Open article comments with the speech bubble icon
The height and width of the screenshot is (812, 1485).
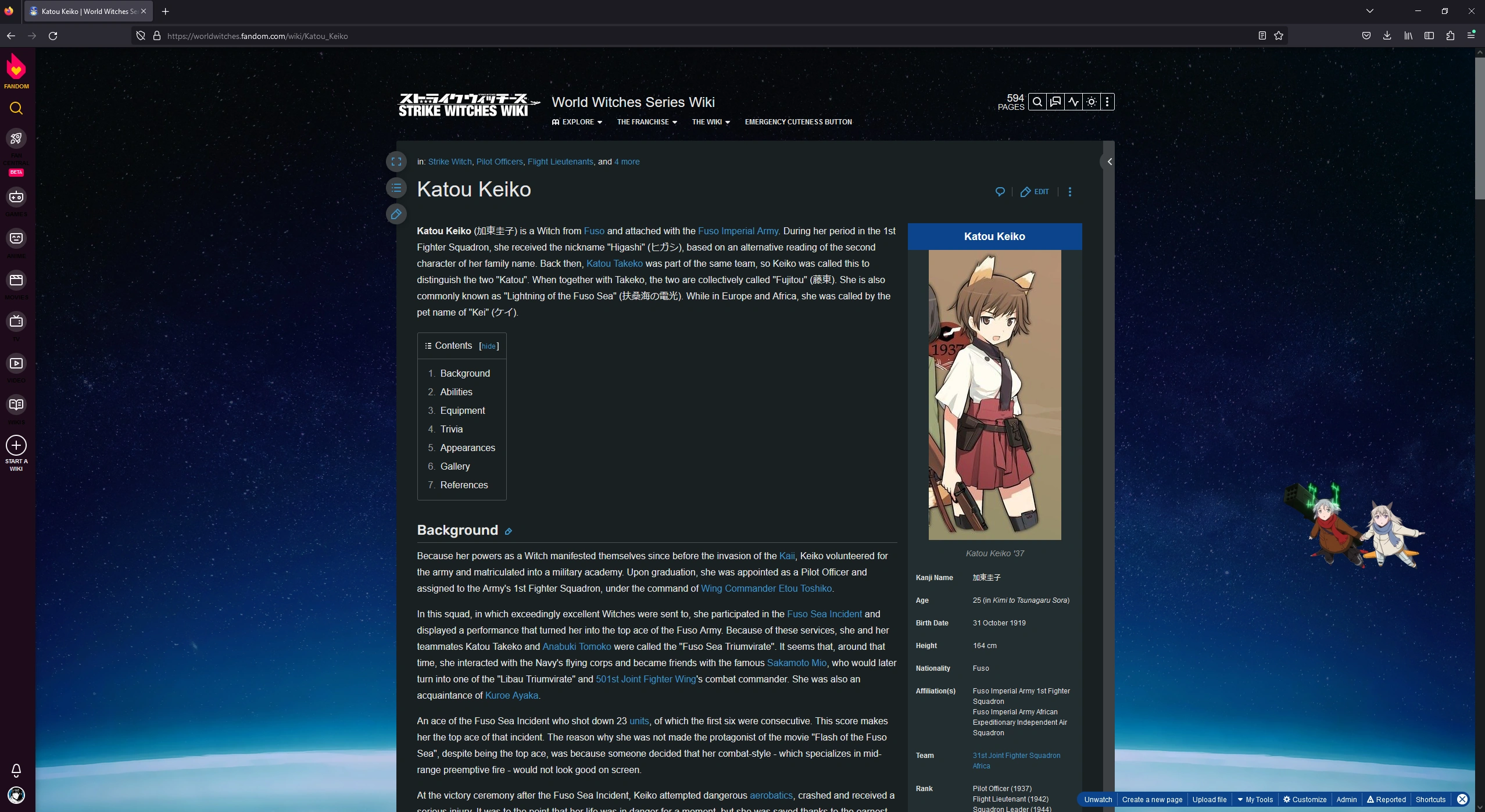[x=1000, y=191]
